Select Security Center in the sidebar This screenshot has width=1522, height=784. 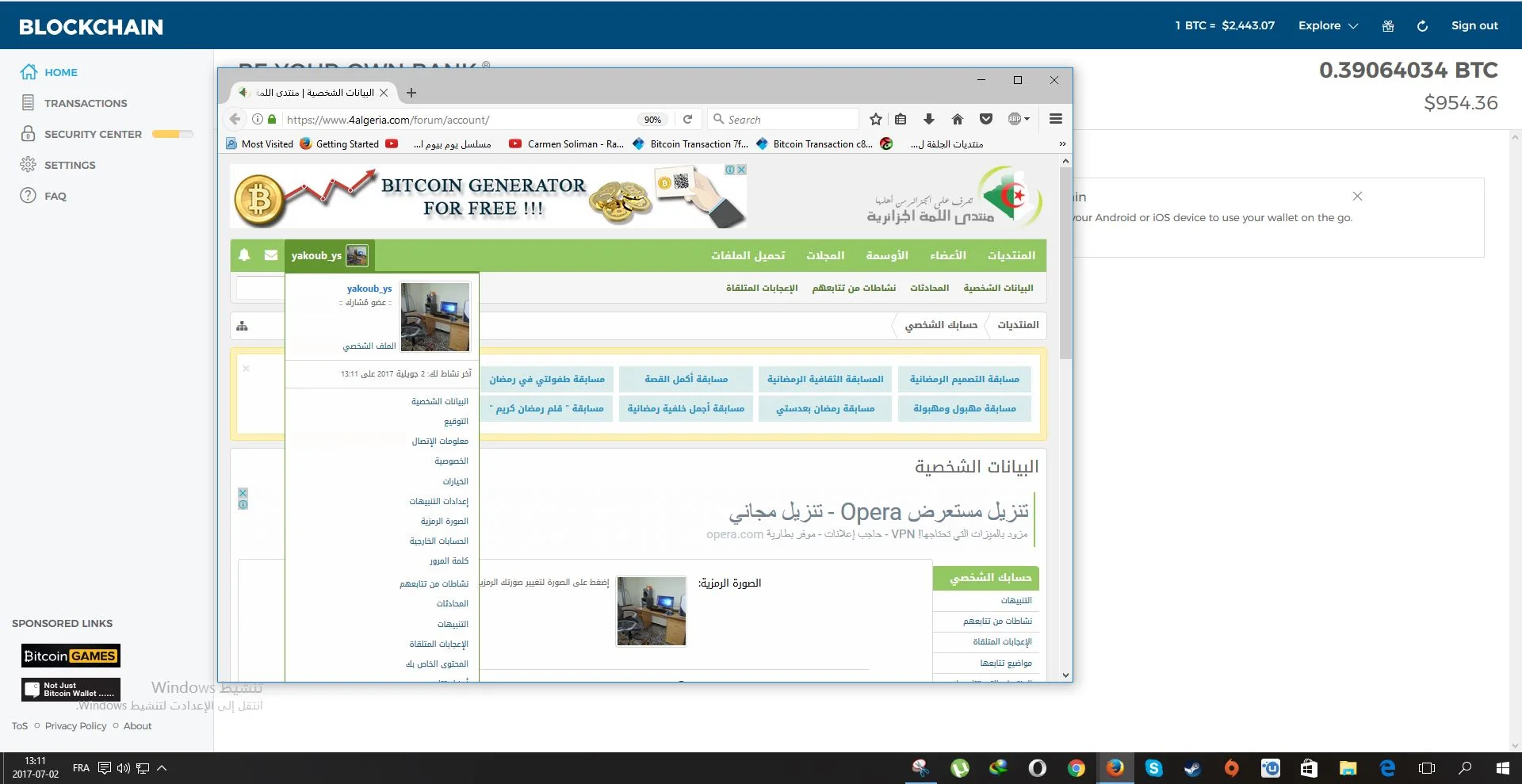93,134
